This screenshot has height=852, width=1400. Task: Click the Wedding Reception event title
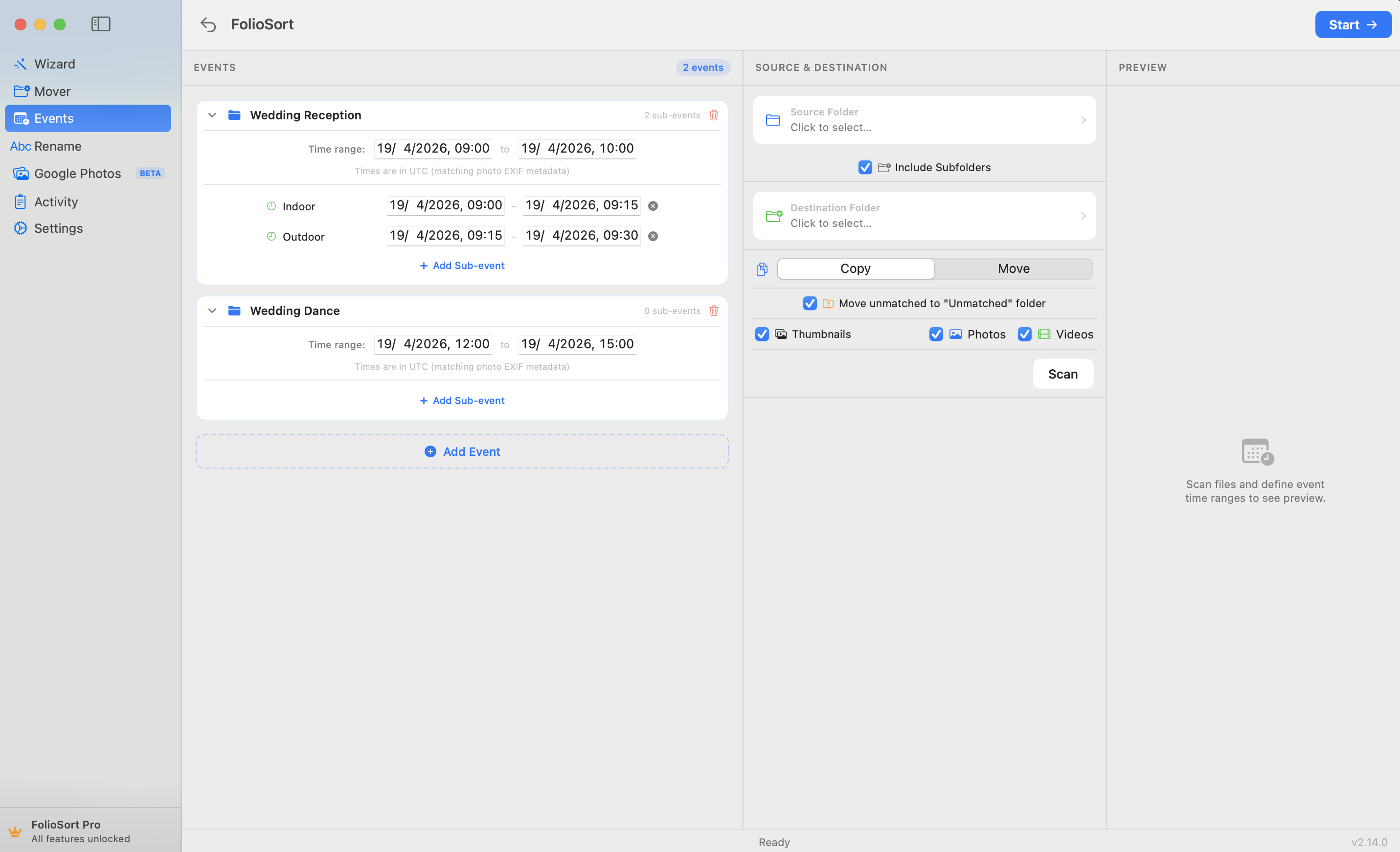[x=306, y=115]
